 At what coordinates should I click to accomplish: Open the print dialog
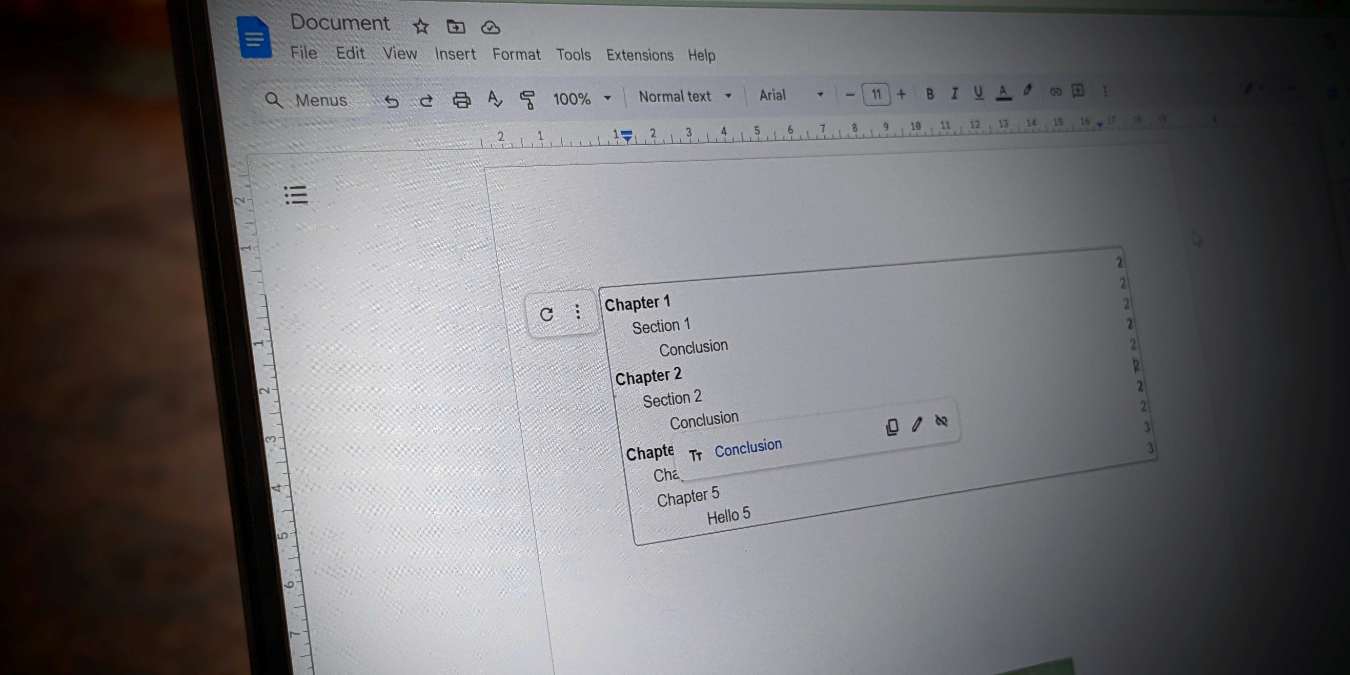461,101
